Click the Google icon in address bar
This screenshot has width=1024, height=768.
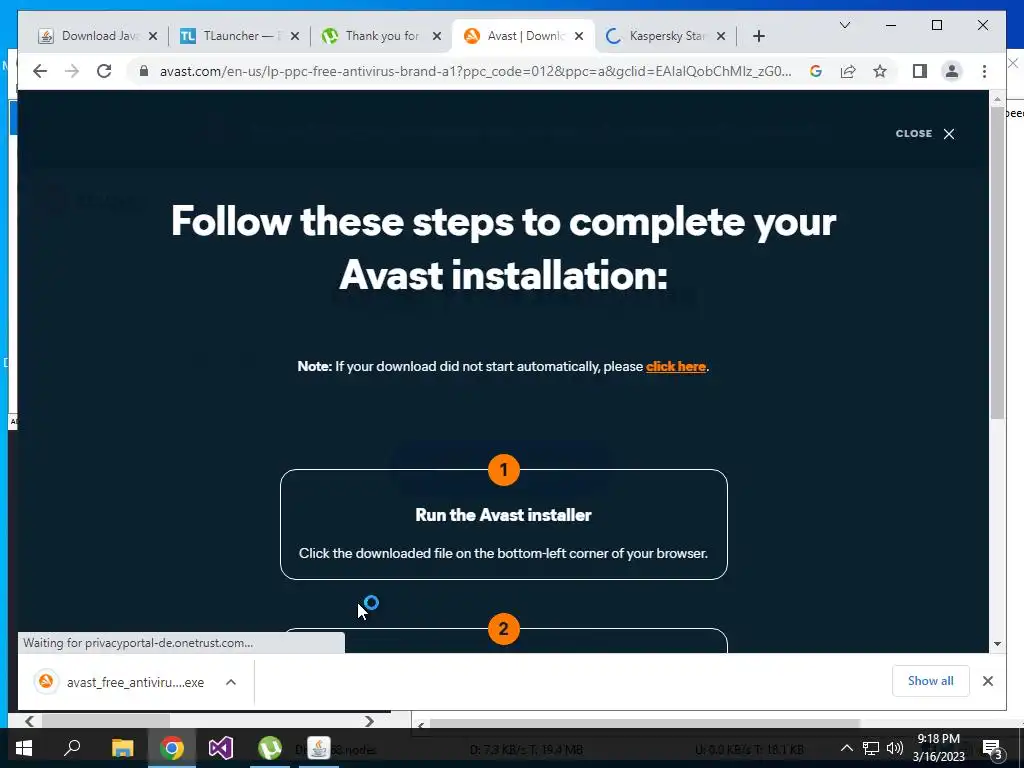pos(816,71)
